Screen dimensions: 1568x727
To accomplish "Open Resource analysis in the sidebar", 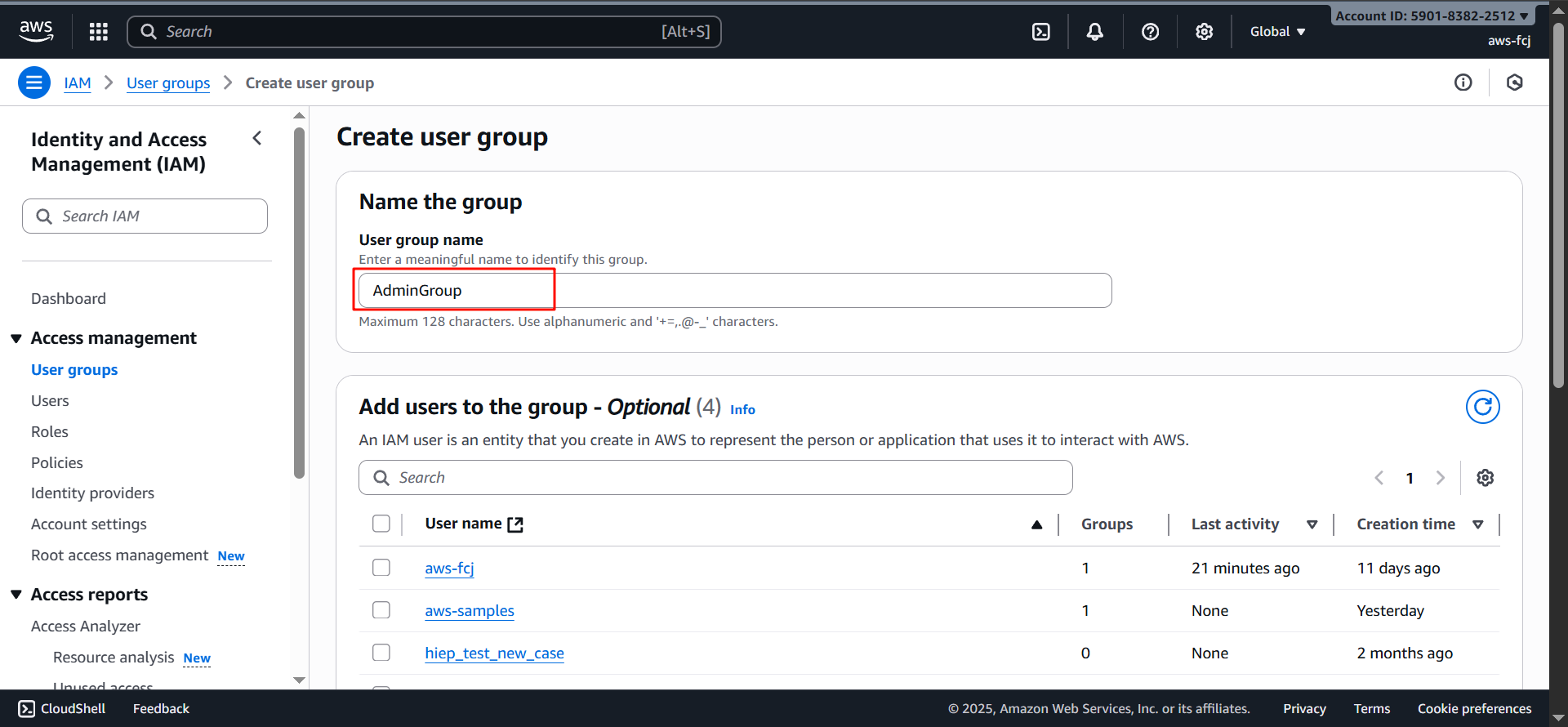I will click(x=114, y=658).
